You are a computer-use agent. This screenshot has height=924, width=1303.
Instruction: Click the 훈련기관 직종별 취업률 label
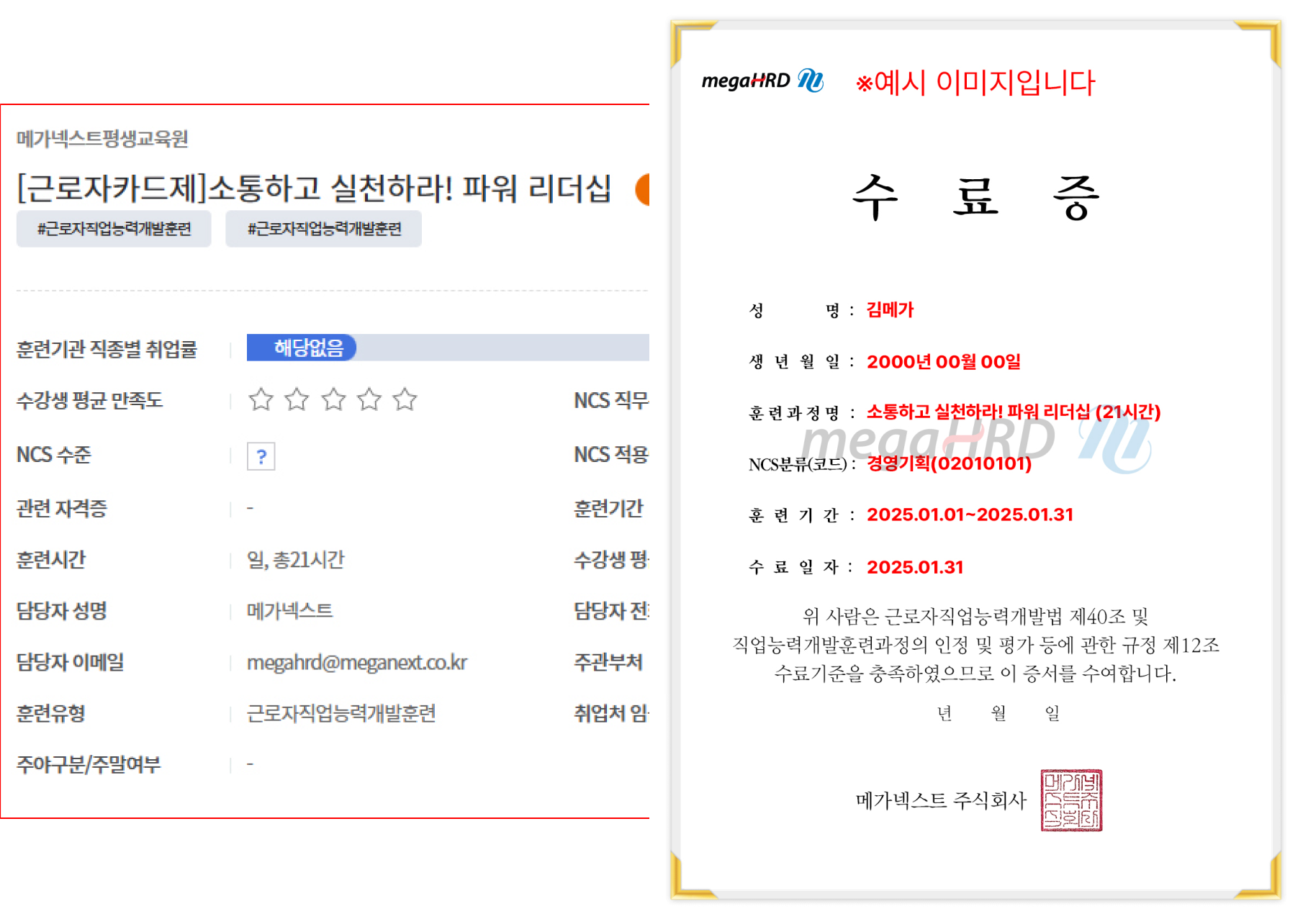pyautogui.click(x=107, y=349)
